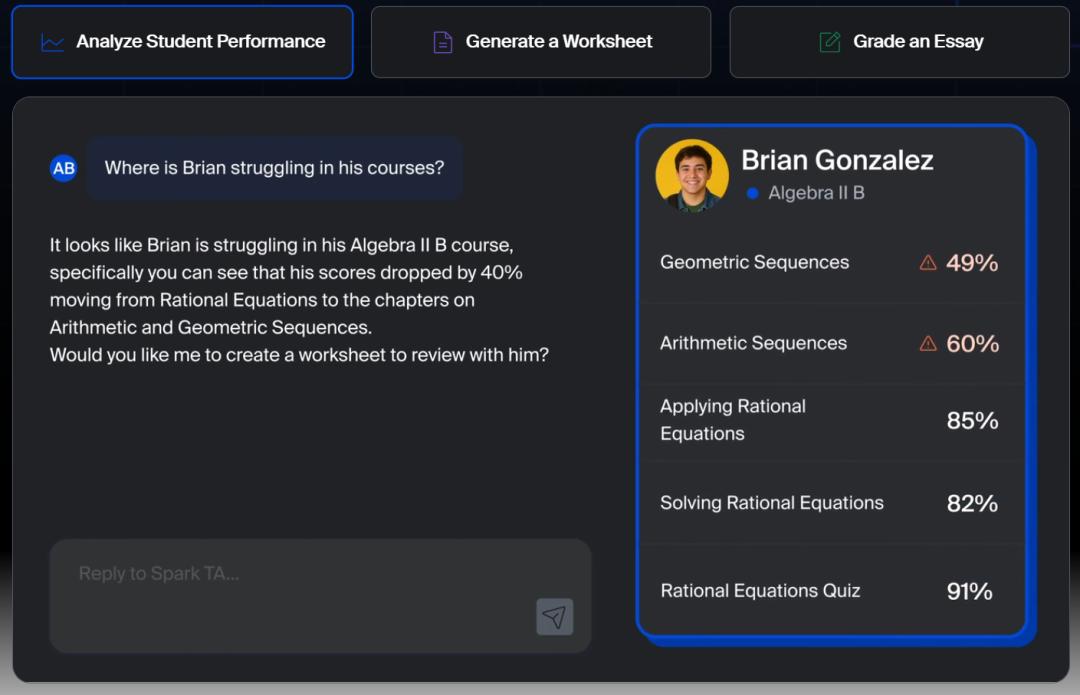Image resolution: width=1080 pixels, height=695 pixels.
Task: Switch to the Generate a Worksheet tab
Action: pyautogui.click(x=541, y=42)
